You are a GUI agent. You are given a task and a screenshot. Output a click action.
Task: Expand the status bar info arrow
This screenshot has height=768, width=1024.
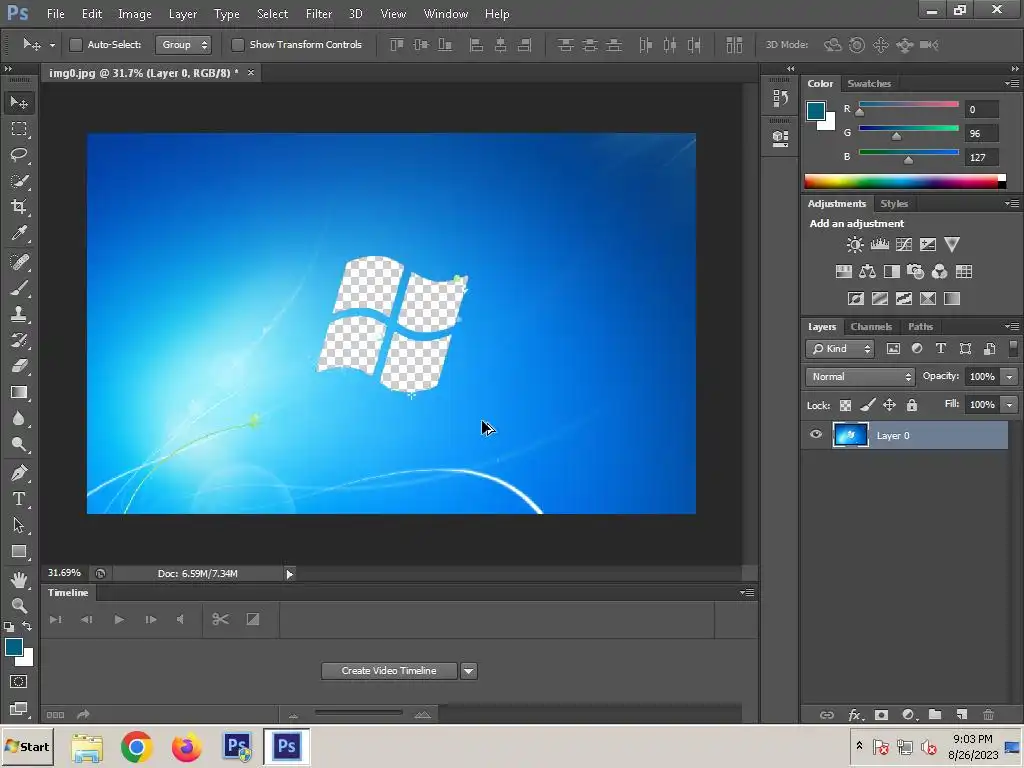pyautogui.click(x=289, y=574)
